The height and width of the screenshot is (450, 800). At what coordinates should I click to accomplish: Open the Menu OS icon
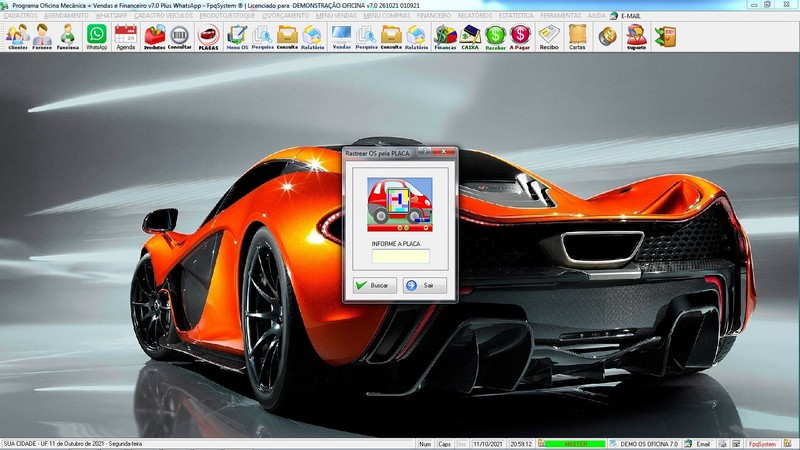tap(237, 37)
